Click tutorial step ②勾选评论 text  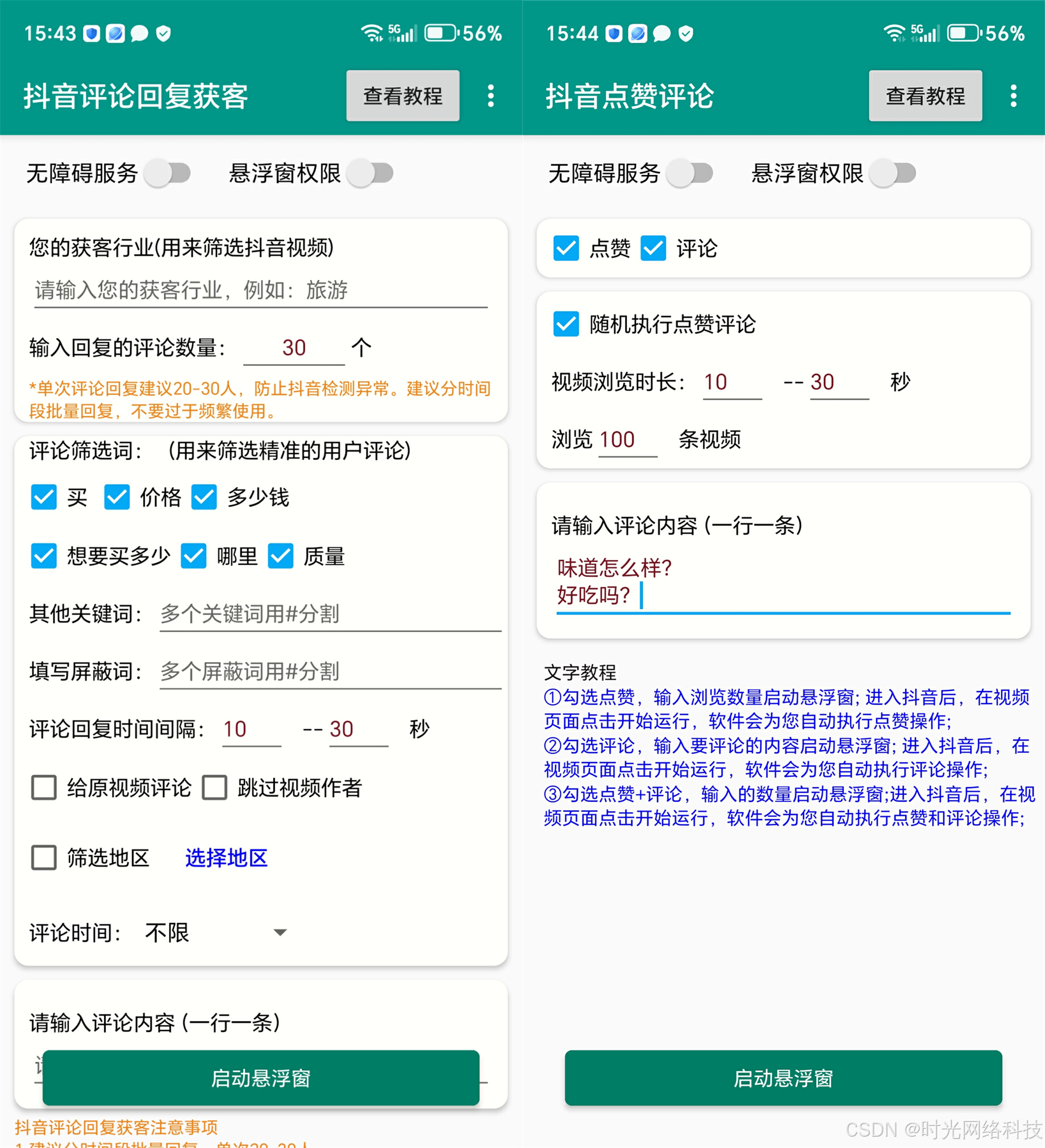tap(787, 758)
